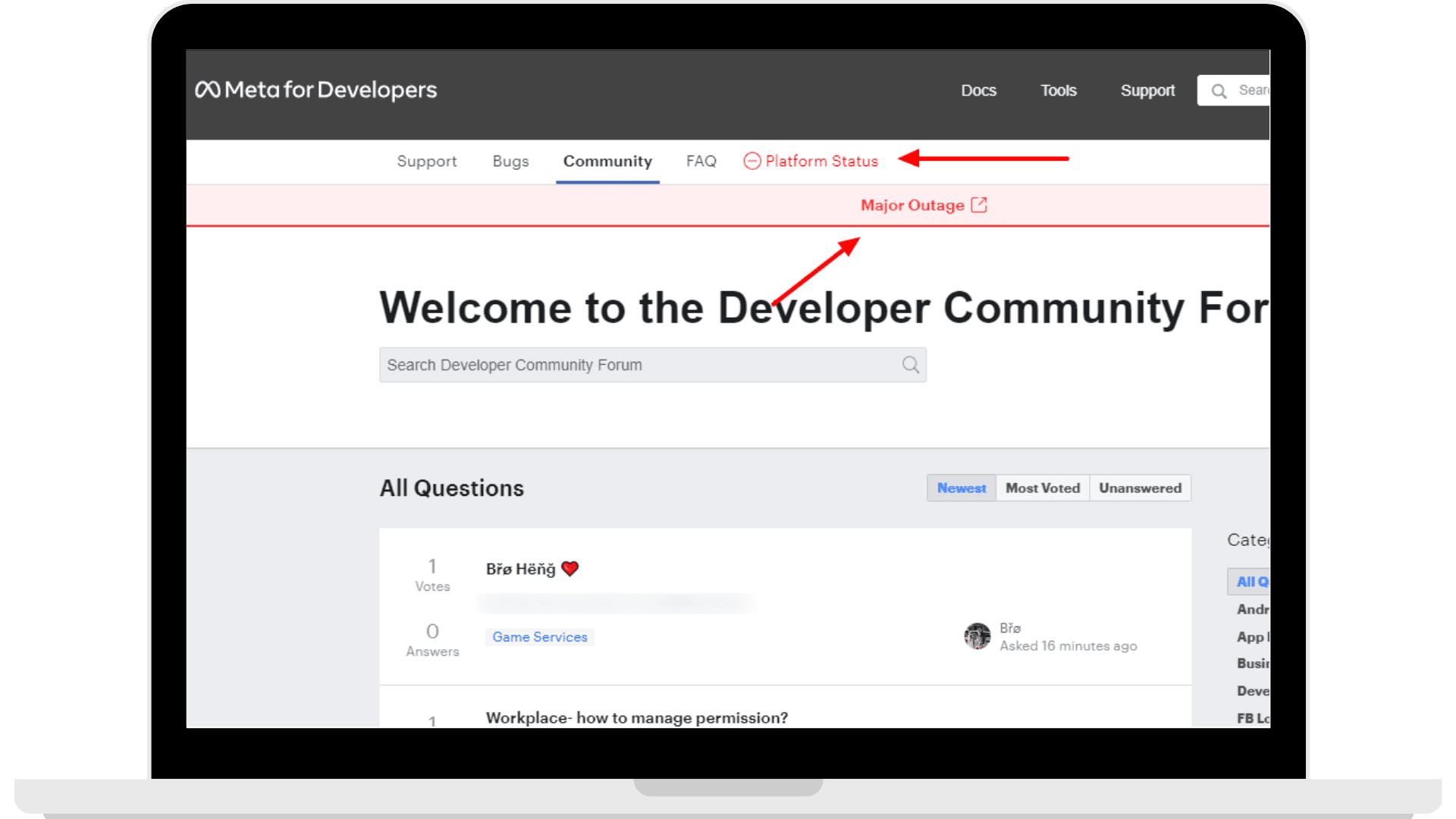Open the Game Services category tag
1456x819 pixels.
pyautogui.click(x=539, y=637)
